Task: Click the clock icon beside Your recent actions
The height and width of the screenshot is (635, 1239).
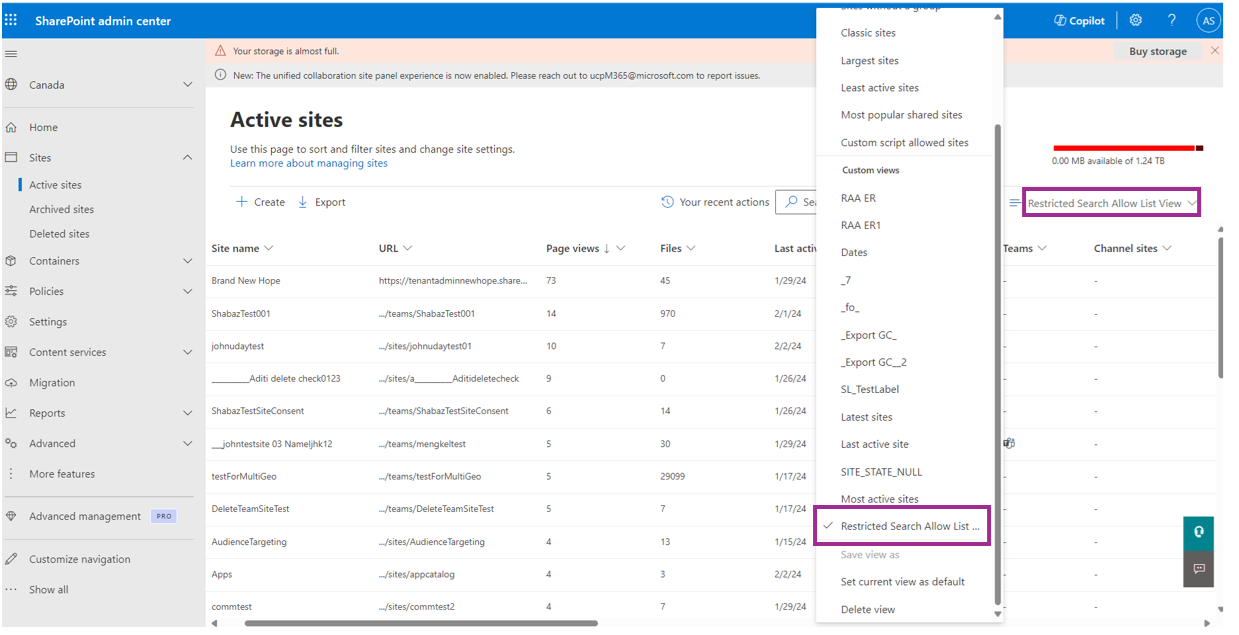Action: click(668, 201)
